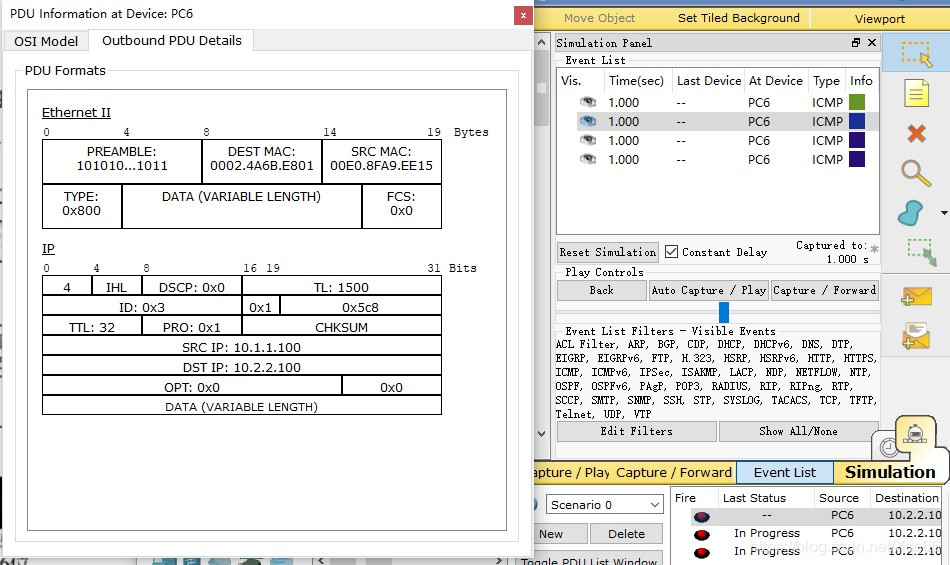950x565 pixels.
Task: Click the Simulation mode stopwatch icon
Action: click(915, 434)
